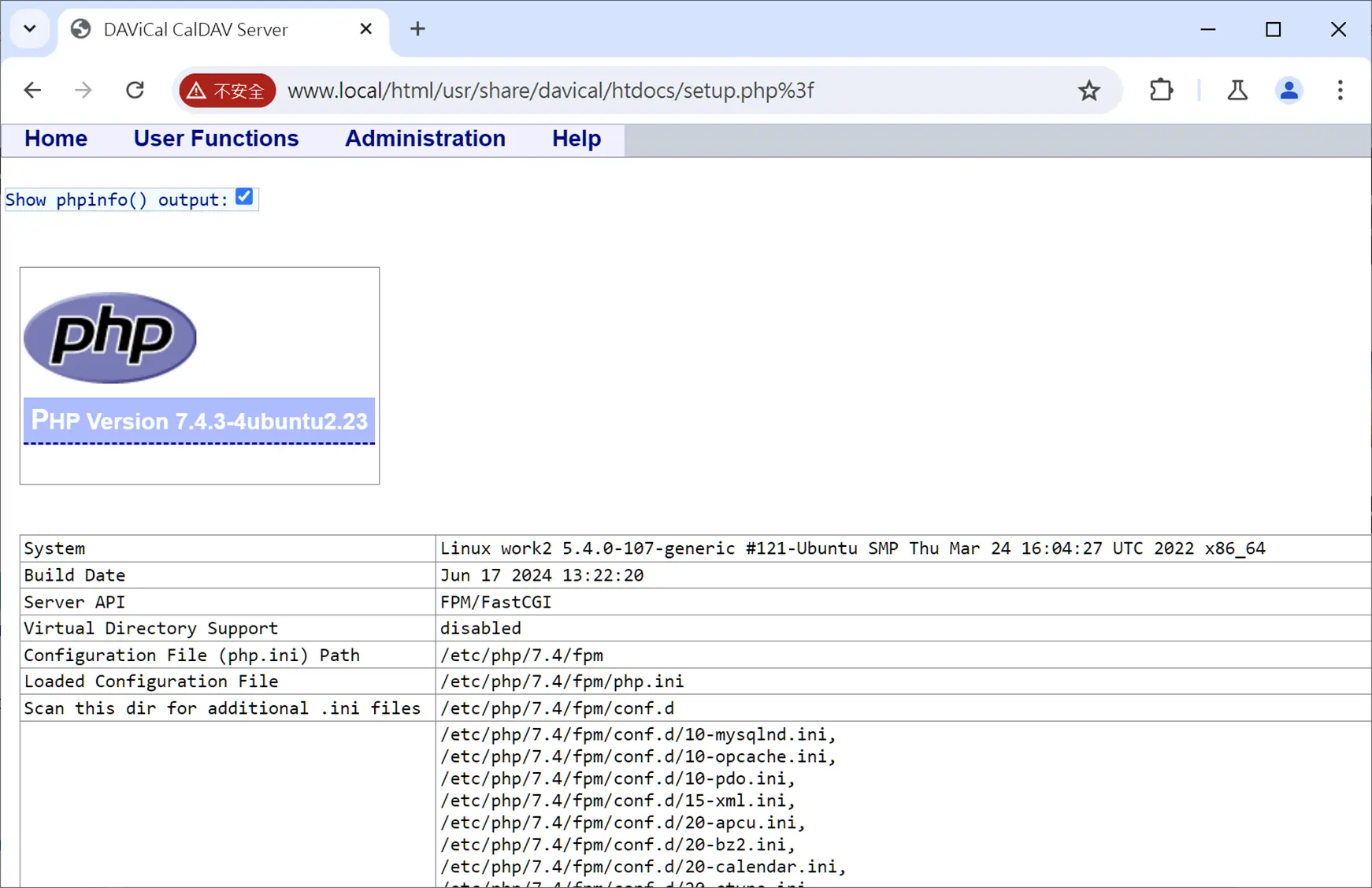This screenshot has height=888, width=1372.
Task: Click the 10-opcache.ini path line
Action: click(638, 756)
